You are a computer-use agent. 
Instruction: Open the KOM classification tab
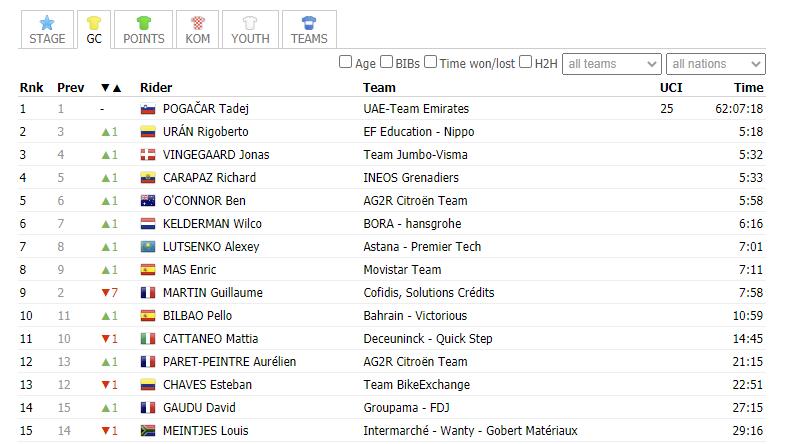click(197, 30)
